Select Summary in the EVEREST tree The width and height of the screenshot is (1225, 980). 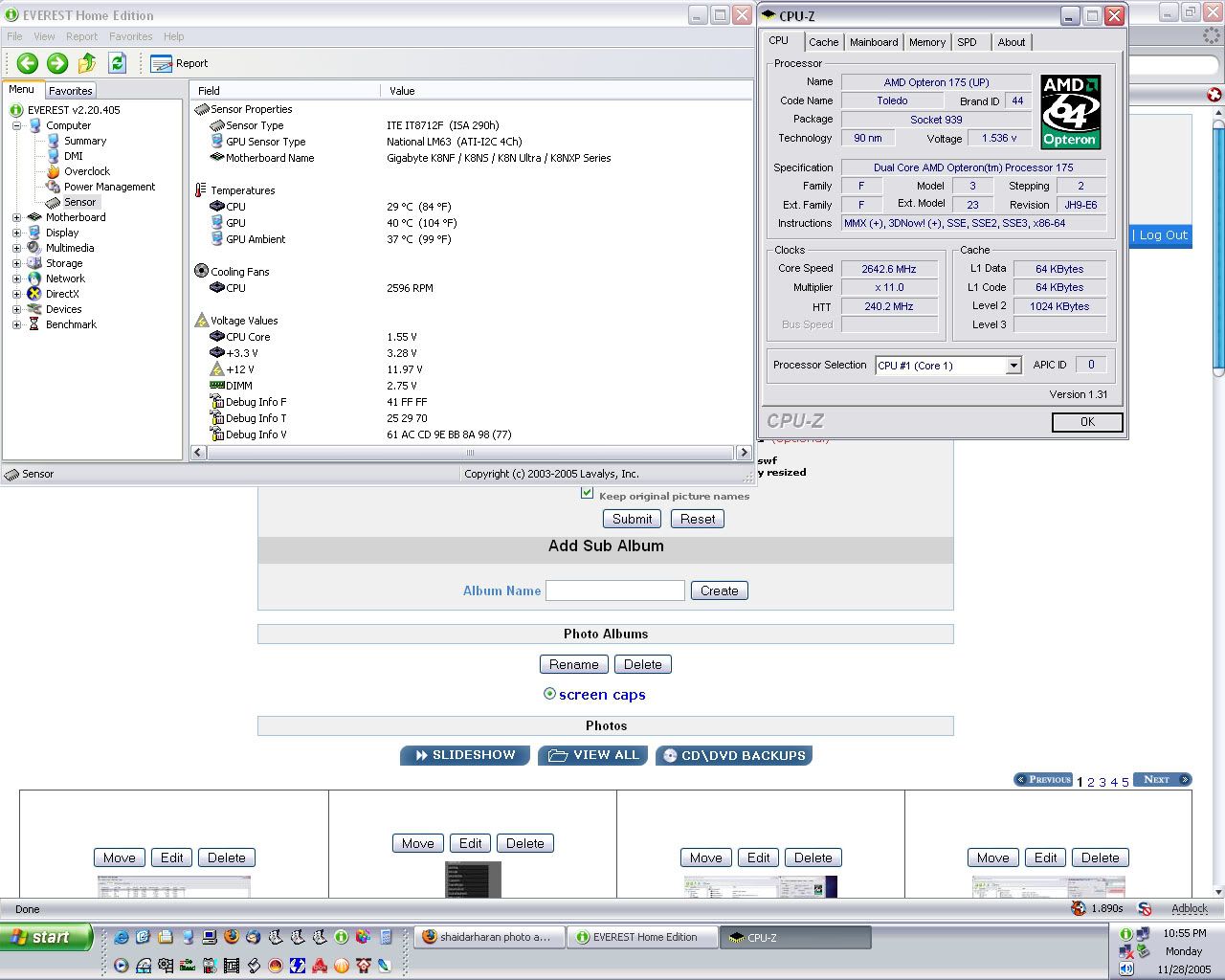(85, 141)
